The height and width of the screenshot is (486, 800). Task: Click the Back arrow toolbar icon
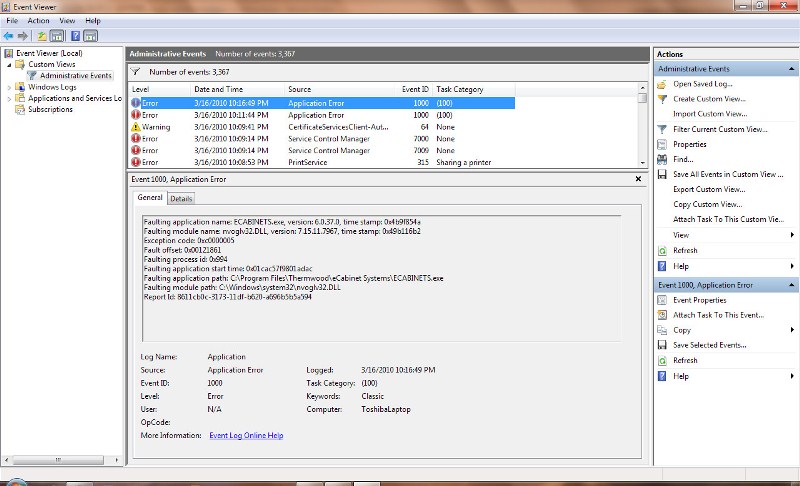pyautogui.click(x=9, y=36)
